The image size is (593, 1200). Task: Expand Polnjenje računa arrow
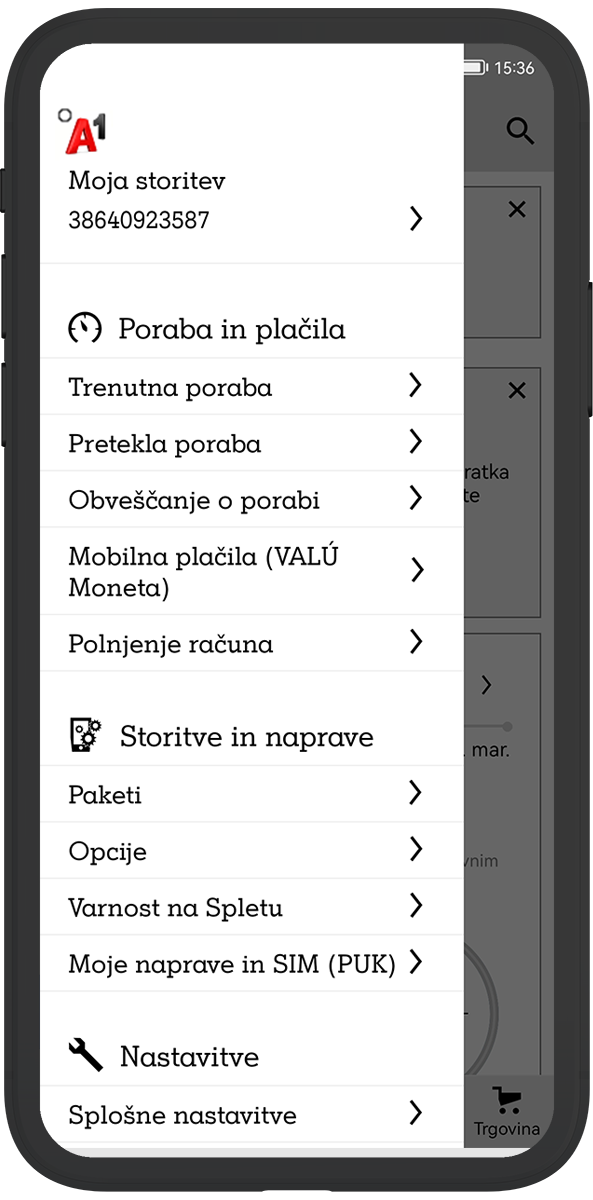click(x=416, y=642)
